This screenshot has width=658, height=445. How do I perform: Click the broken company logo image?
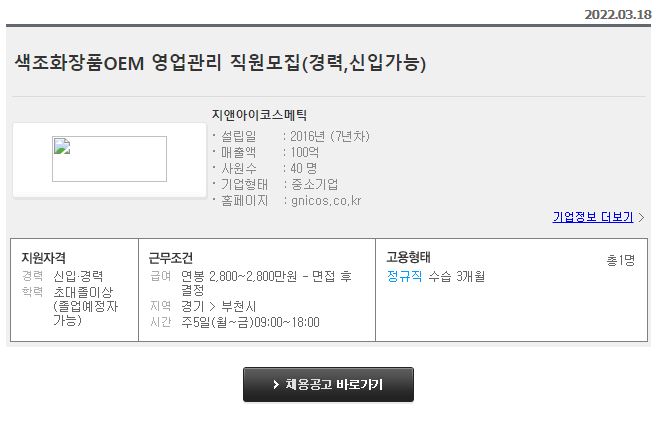(x=109, y=159)
